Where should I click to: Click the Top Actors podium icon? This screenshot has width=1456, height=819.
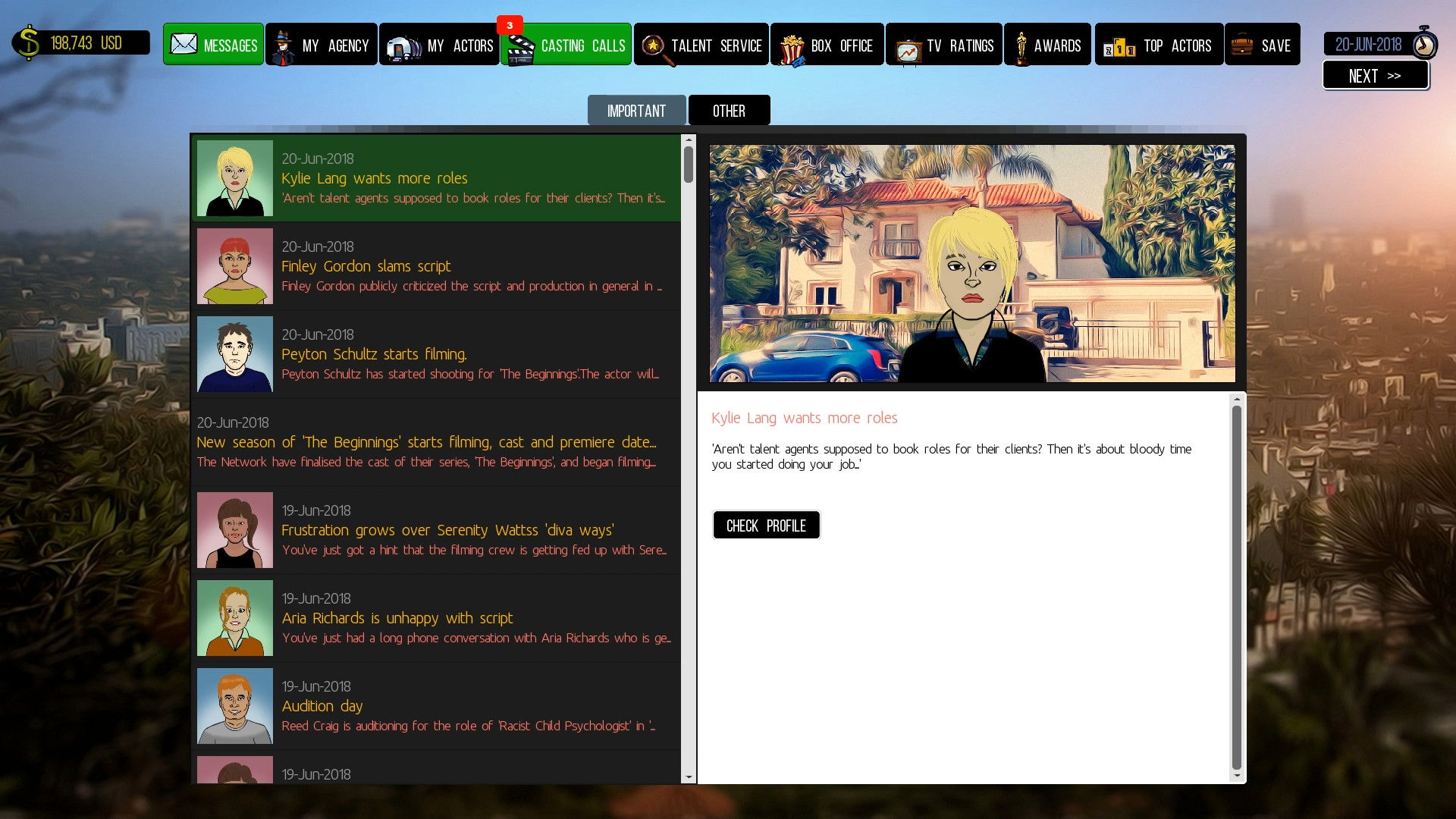point(1119,49)
